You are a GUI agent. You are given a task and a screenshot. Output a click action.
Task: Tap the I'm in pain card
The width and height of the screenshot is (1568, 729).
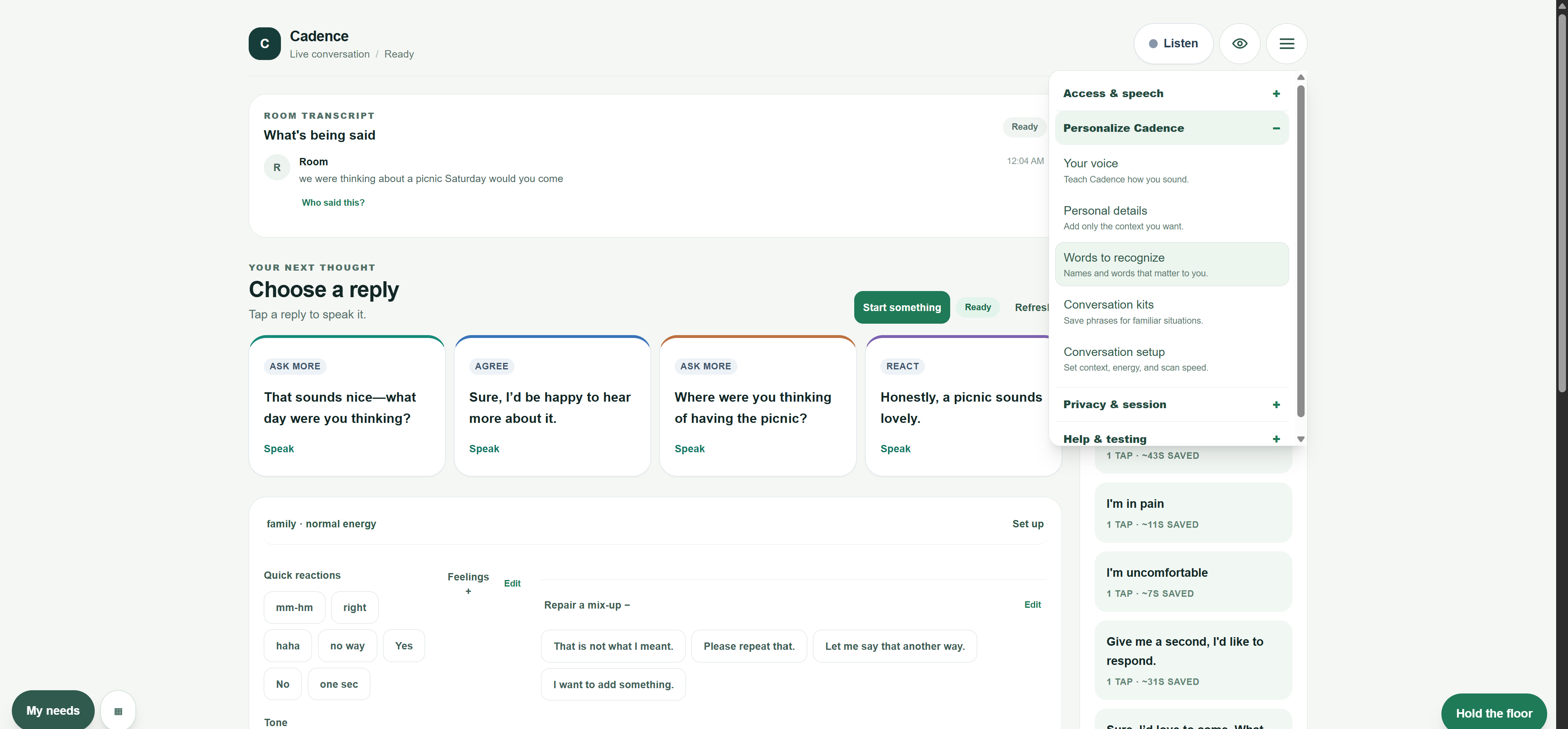coord(1192,512)
